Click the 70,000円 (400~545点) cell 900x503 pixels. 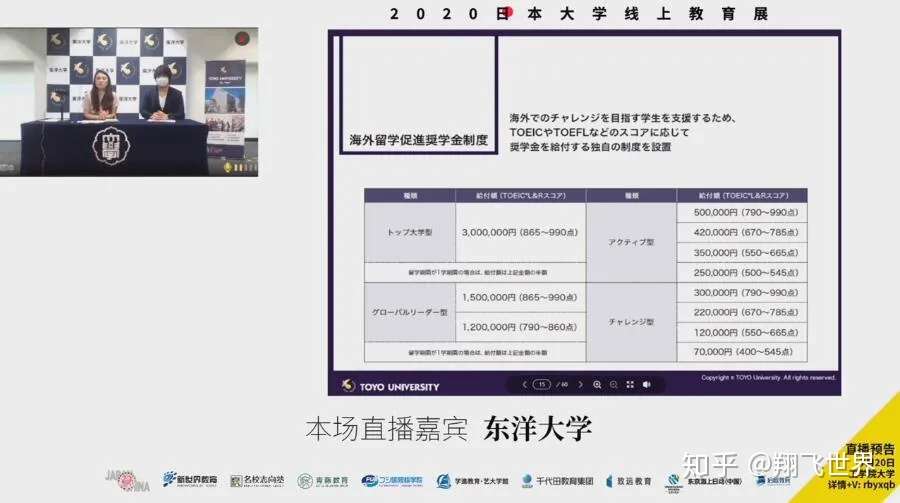click(x=742, y=352)
